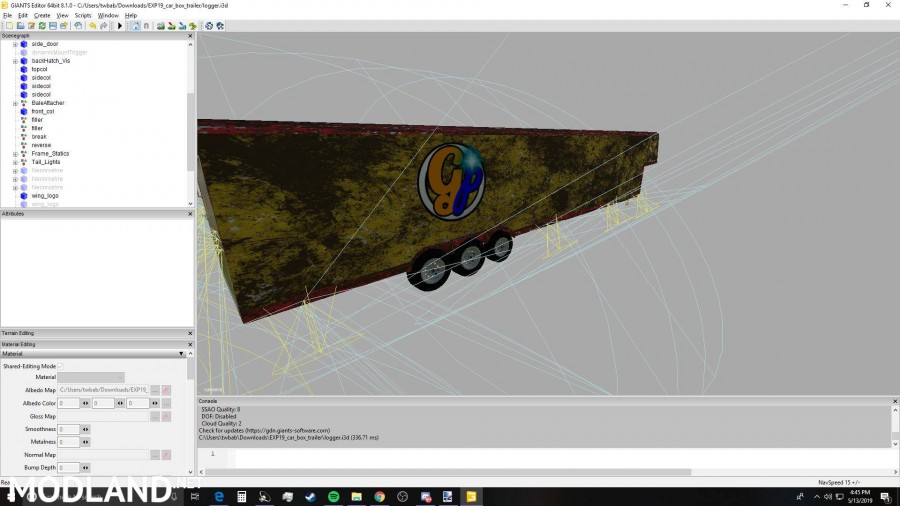Screen dimensions: 900x506
Task: Select the dynamicMountTrigger greyed item
Action: click(x=59, y=52)
